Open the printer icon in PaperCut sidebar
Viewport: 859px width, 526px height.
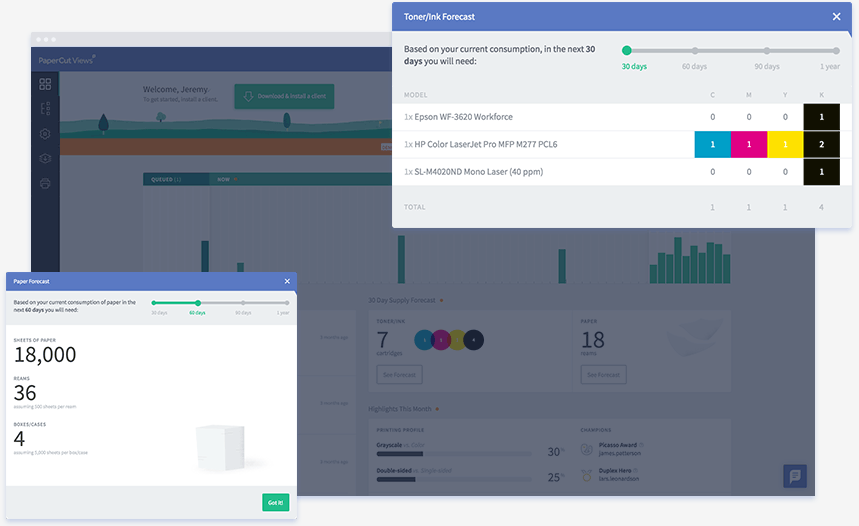(45, 184)
